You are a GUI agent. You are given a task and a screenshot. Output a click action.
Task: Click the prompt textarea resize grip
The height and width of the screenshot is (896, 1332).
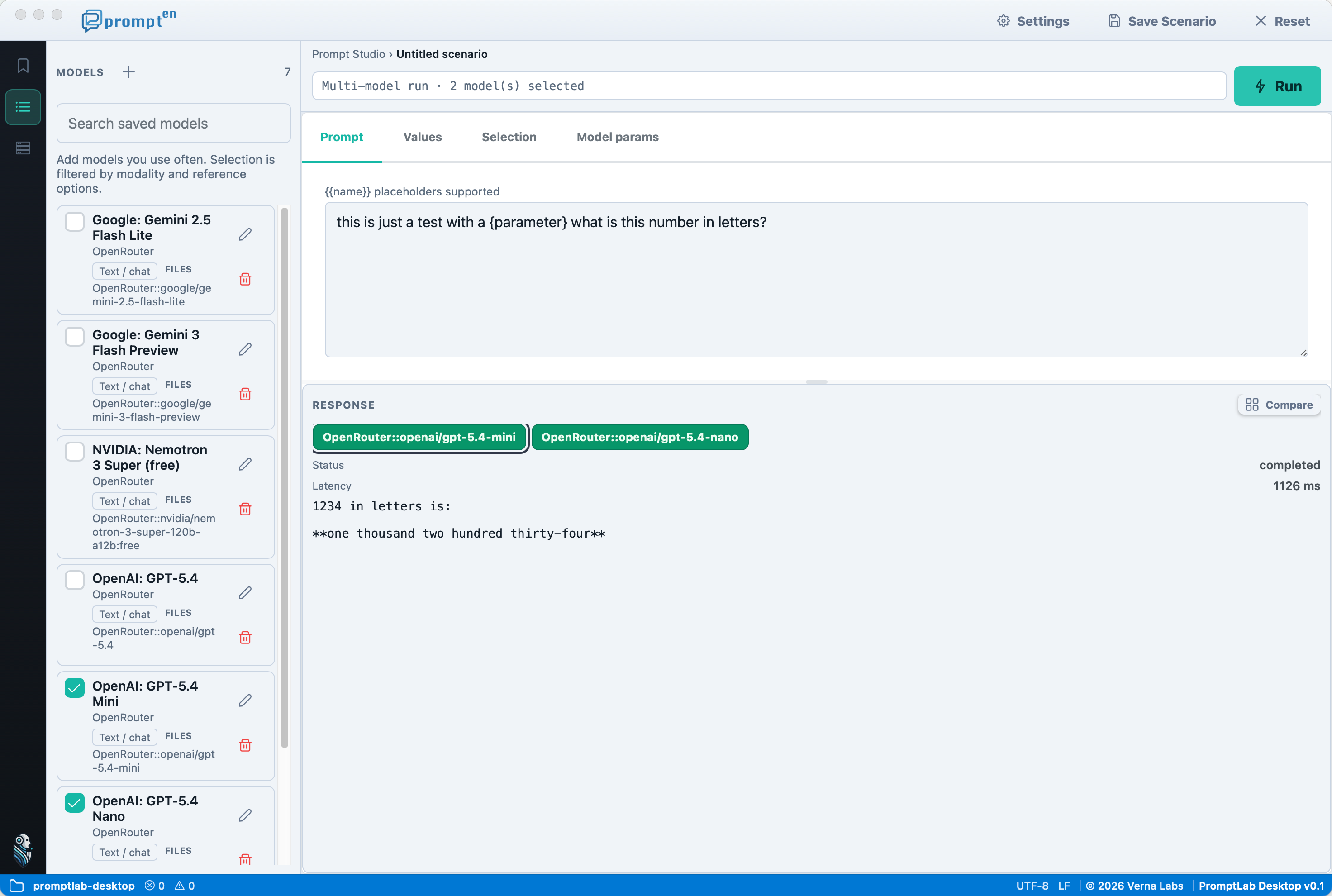pyautogui.click(x=1303, y=352)
